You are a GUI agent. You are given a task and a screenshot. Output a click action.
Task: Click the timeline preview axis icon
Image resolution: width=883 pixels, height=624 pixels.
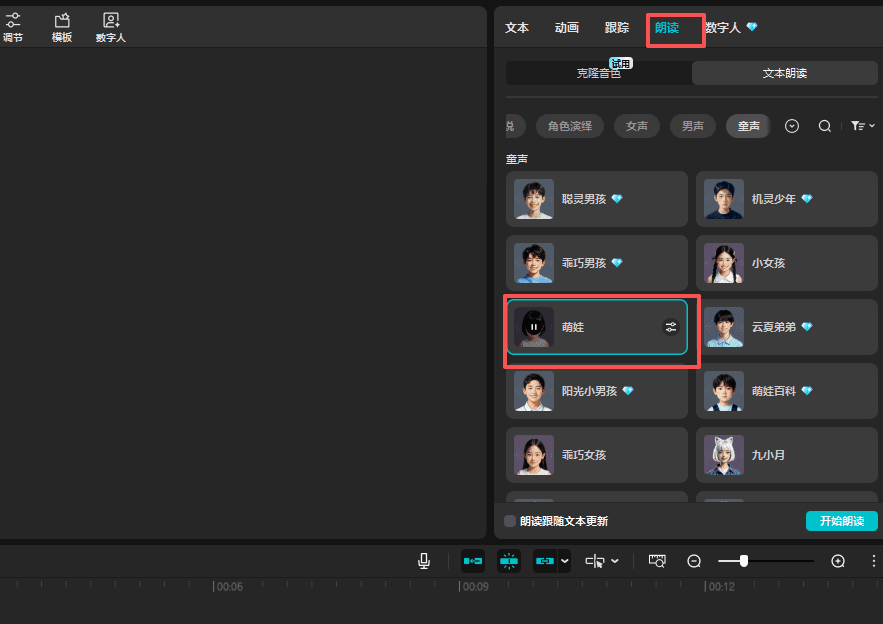(x=657, y=561)
